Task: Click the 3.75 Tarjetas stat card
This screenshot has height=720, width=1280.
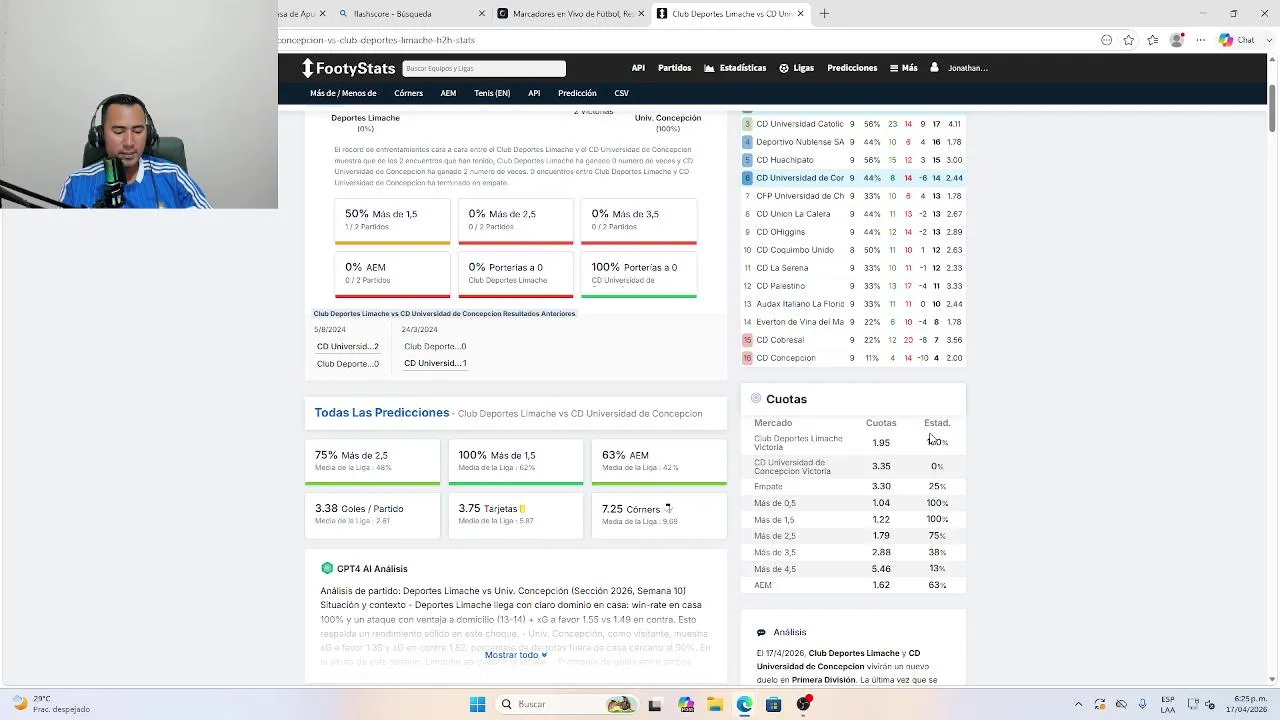Action: [515, 515]
